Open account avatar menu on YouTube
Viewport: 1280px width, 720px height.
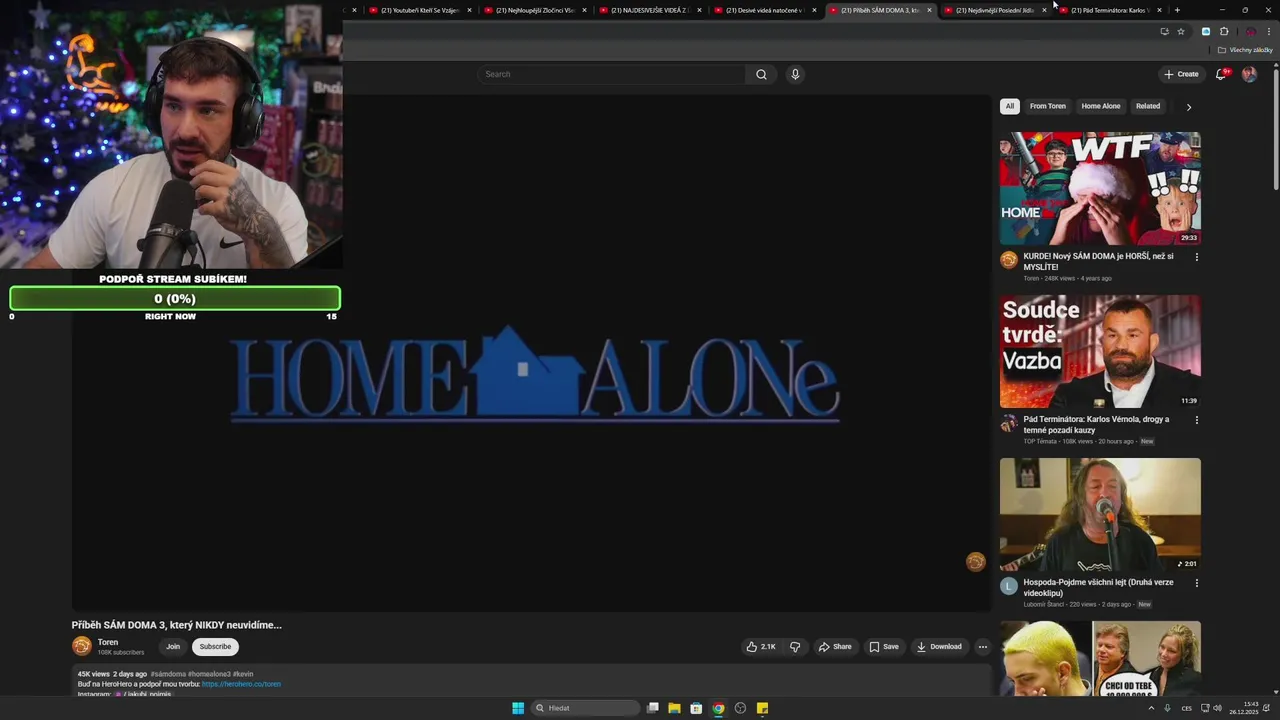pyautogui.click(x=1249, y=74)
